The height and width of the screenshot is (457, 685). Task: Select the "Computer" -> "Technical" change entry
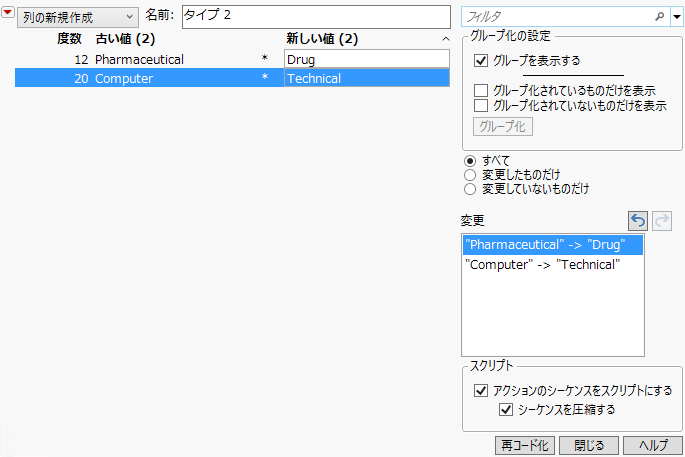(543, 265)
